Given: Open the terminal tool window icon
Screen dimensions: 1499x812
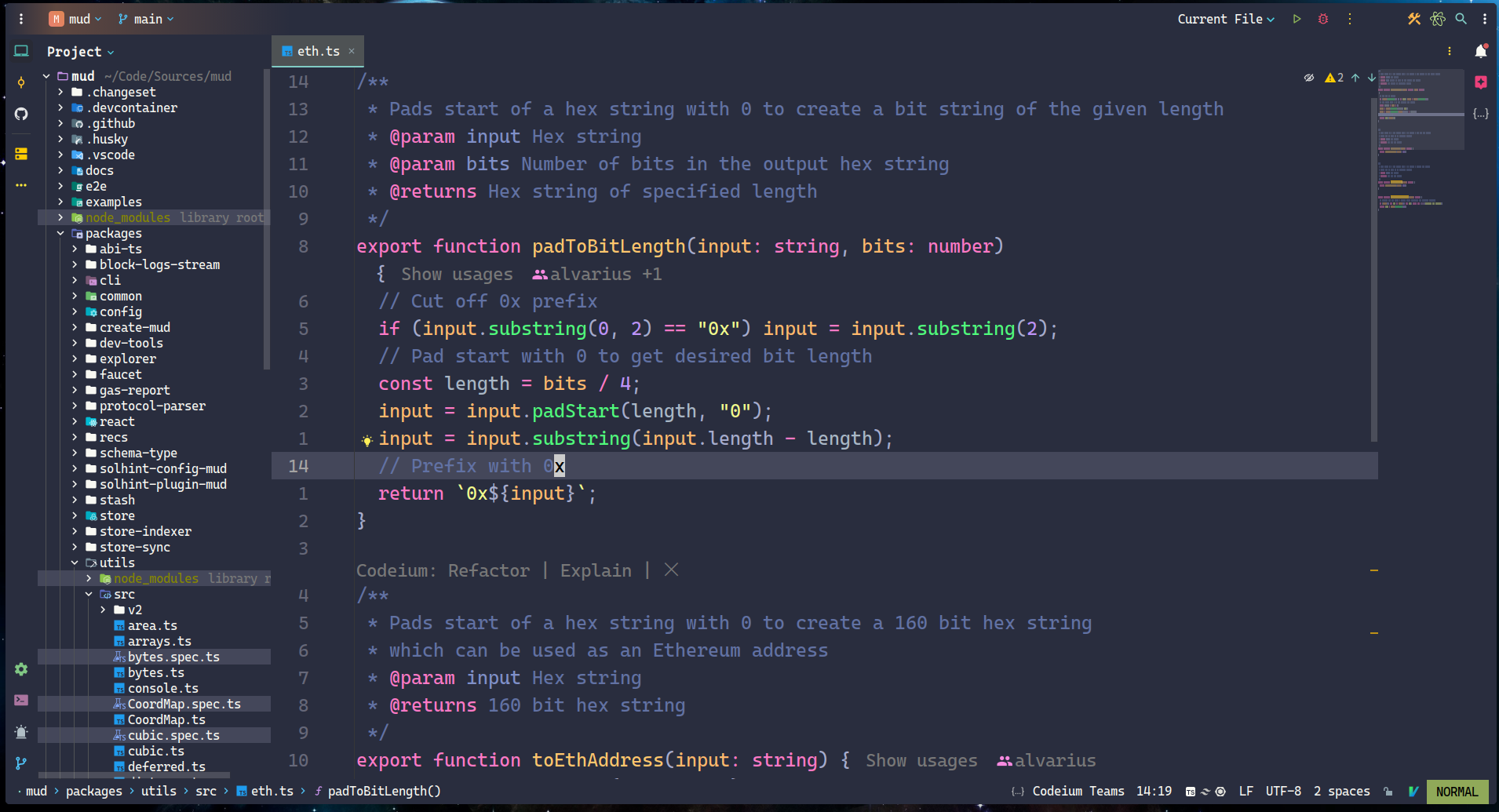Looking at the screenshot, I should [21, 700].
